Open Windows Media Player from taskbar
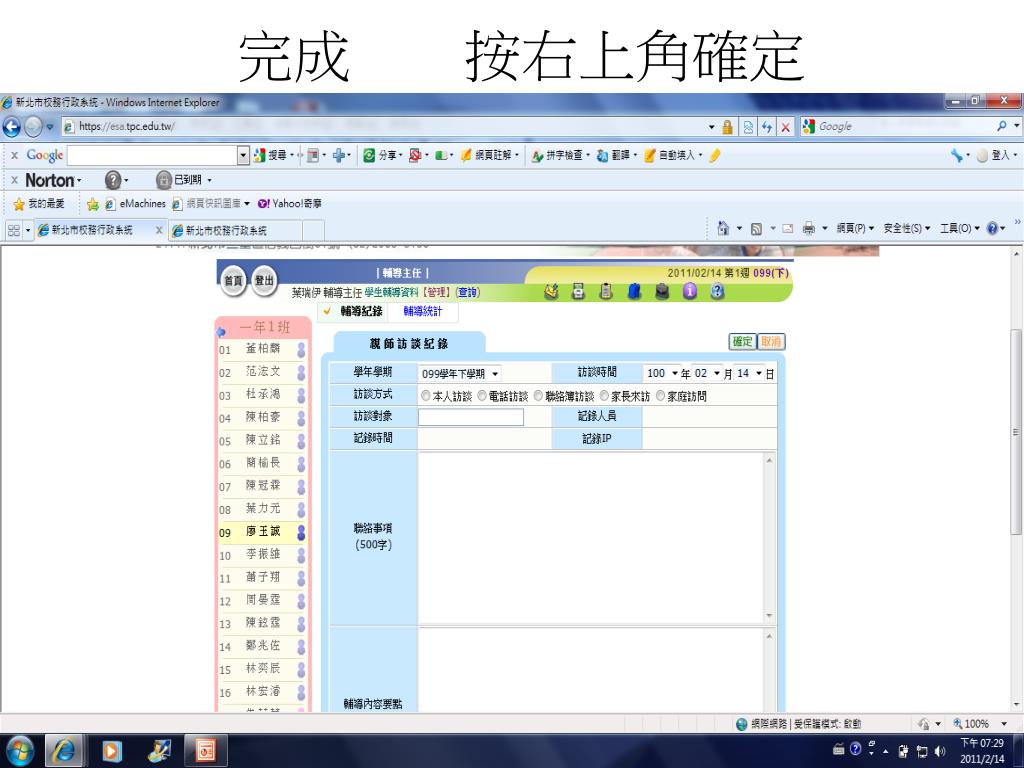Viewport: 1024px width, 768px height. [112, 751]
